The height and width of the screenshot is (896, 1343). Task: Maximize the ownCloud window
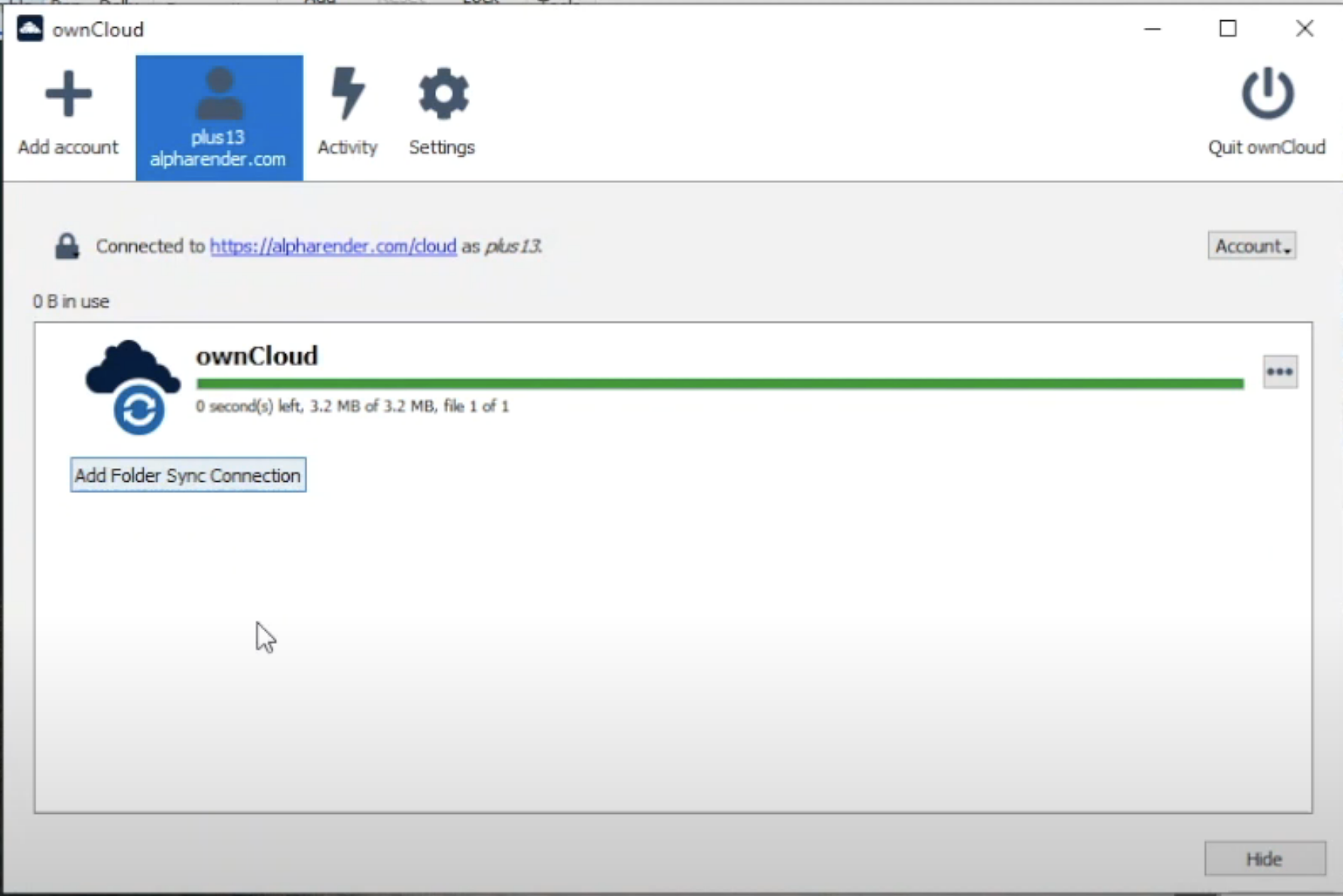tap(1228, 29)
